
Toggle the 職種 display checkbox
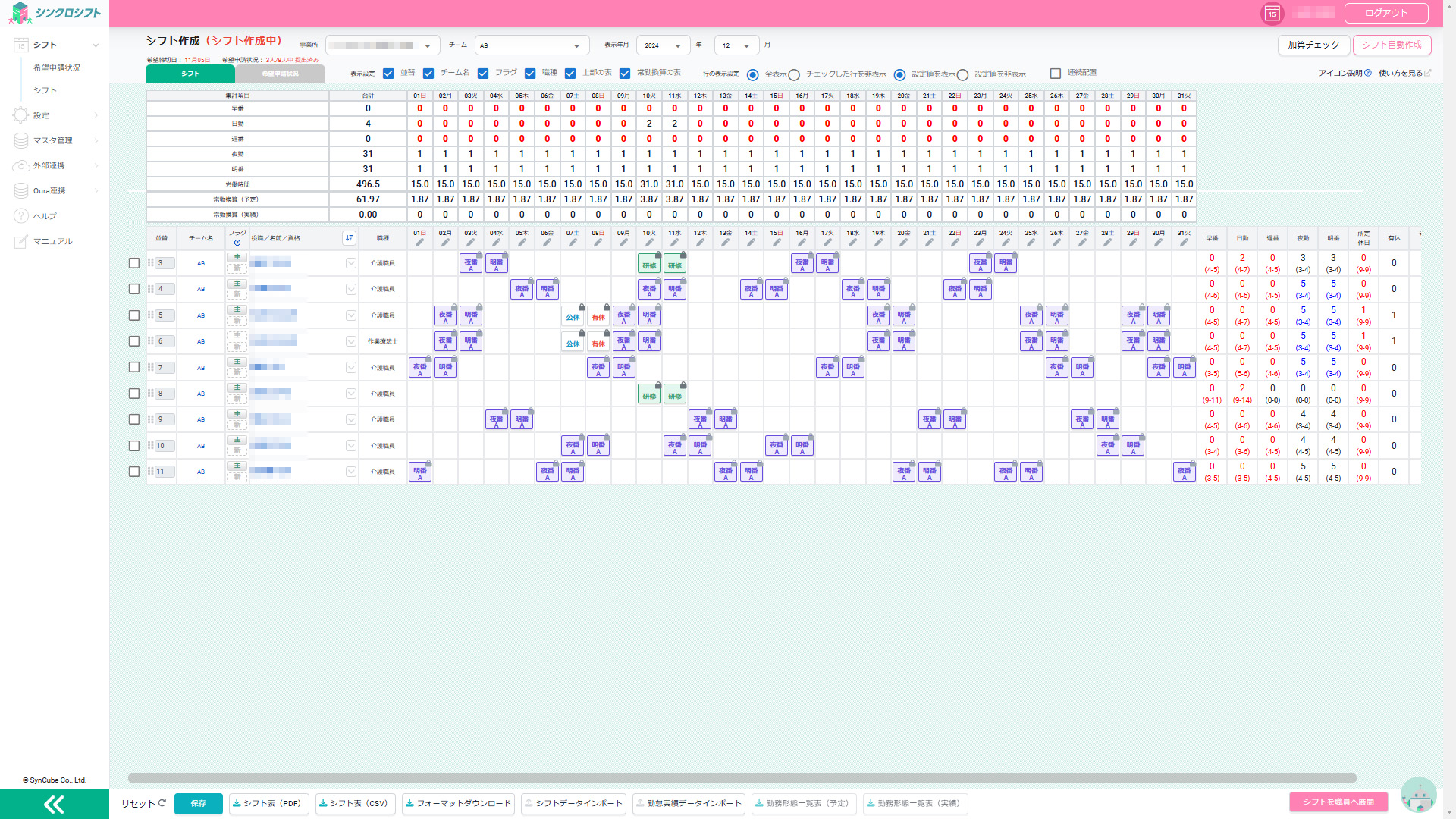pyautogui.click(x=530, y=74)
